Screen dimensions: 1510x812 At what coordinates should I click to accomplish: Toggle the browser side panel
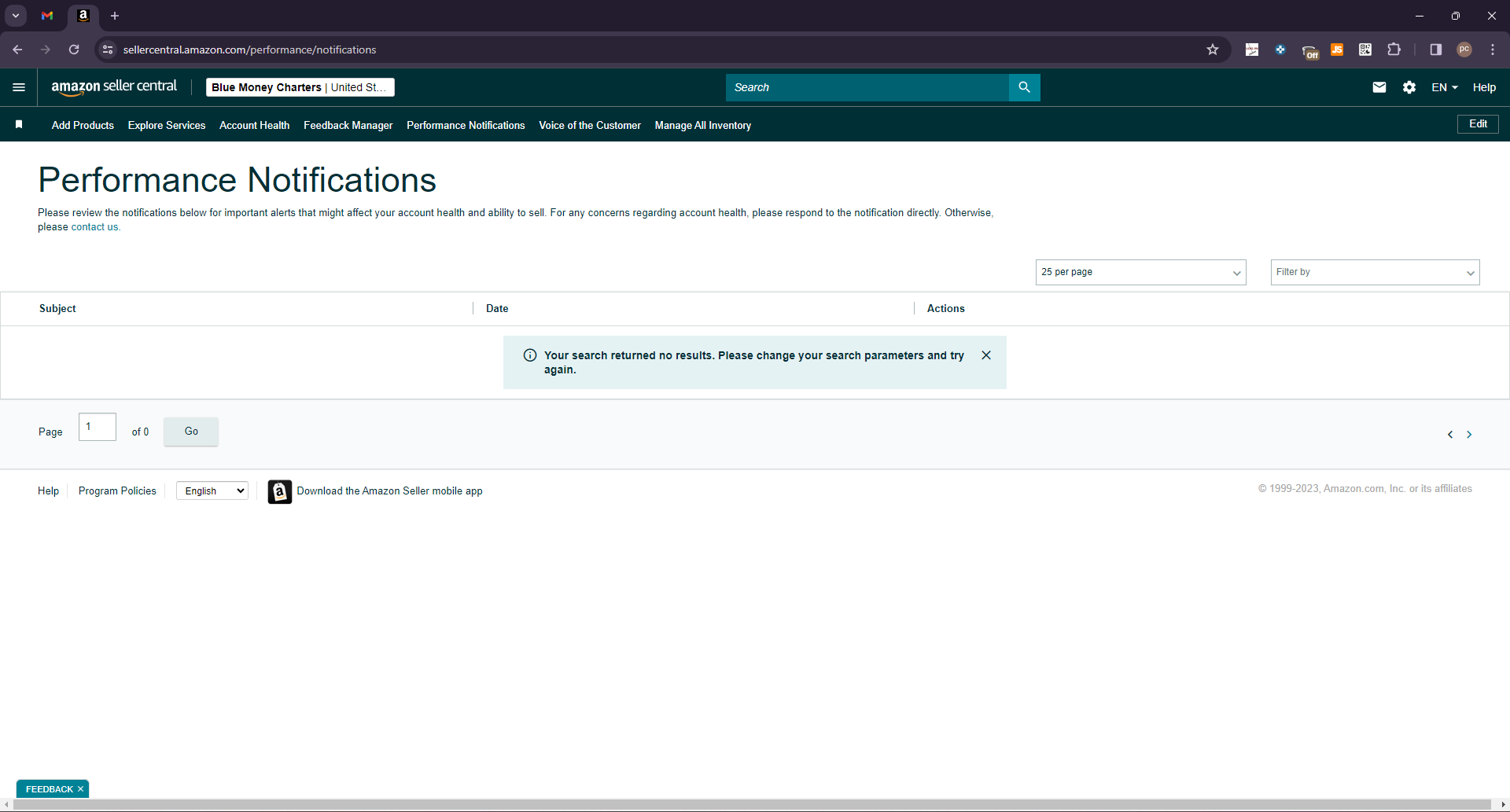click(x=1436, y=50)
